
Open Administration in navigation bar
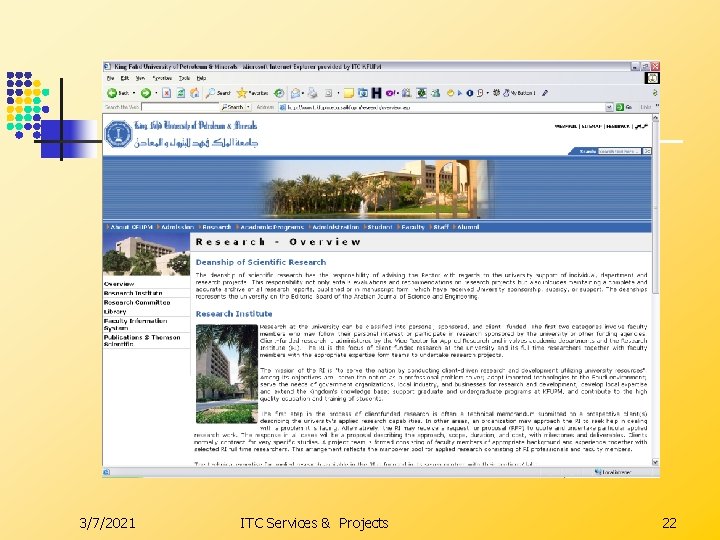(x=334, y=227)
